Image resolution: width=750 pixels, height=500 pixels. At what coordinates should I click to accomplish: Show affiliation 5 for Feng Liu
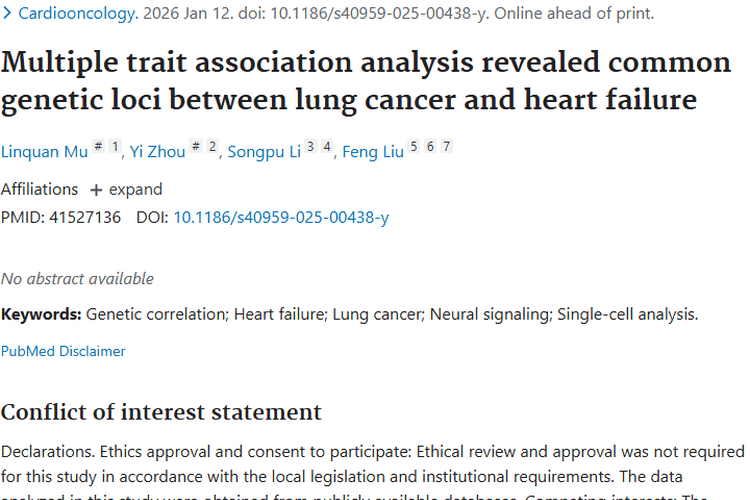point(414,147)
